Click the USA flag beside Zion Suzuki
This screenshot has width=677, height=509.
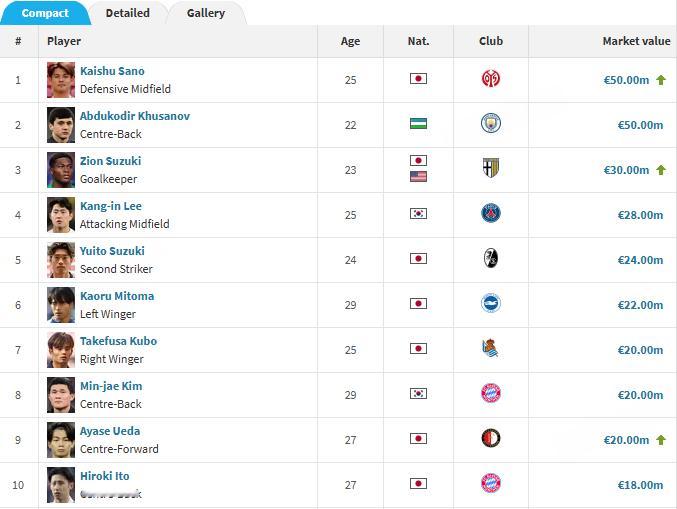coord(418,176)
